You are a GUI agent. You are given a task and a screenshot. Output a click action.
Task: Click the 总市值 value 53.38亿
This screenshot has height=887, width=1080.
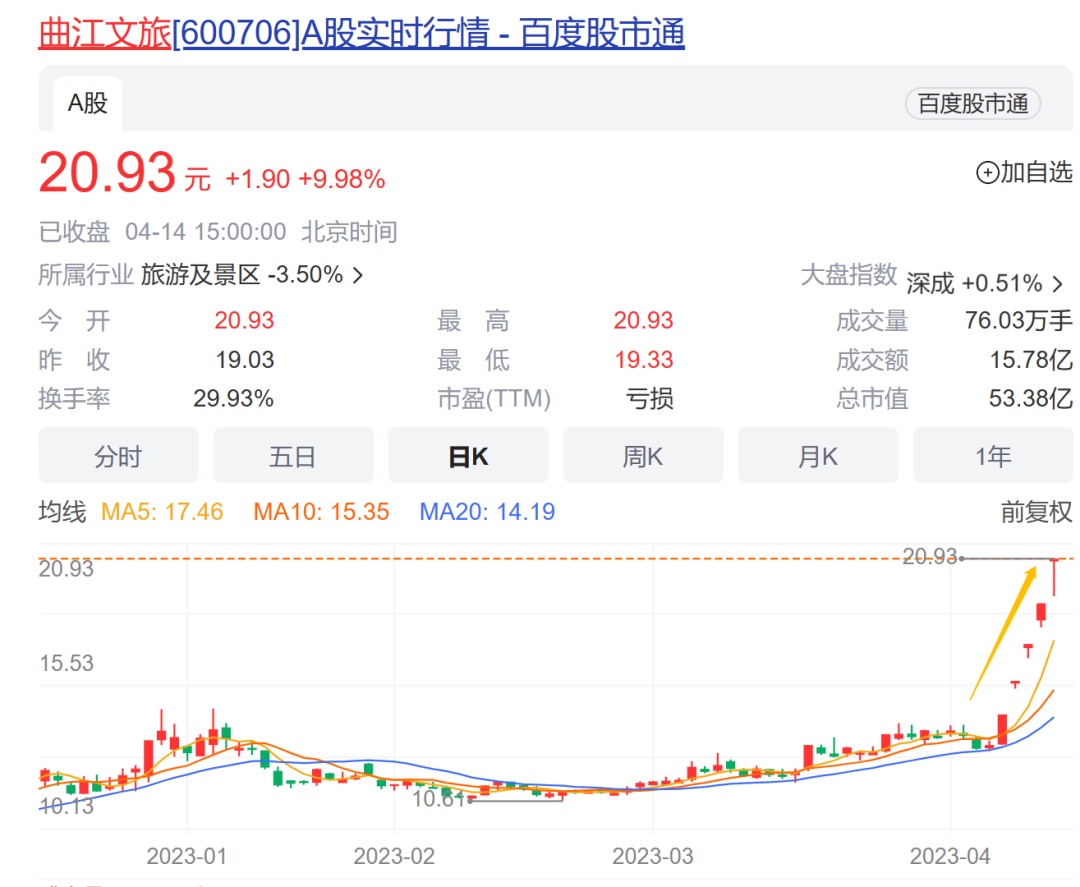(x=1031, y=398)
